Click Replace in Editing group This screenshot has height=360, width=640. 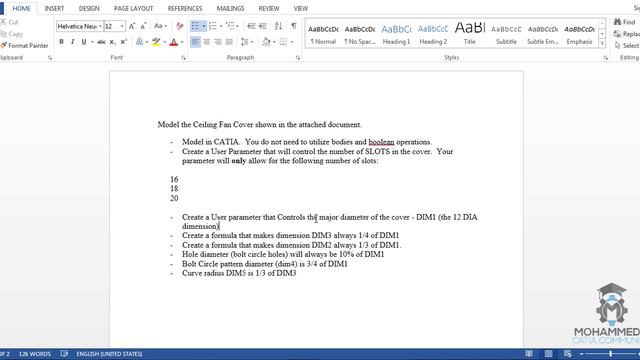(627, 34)
